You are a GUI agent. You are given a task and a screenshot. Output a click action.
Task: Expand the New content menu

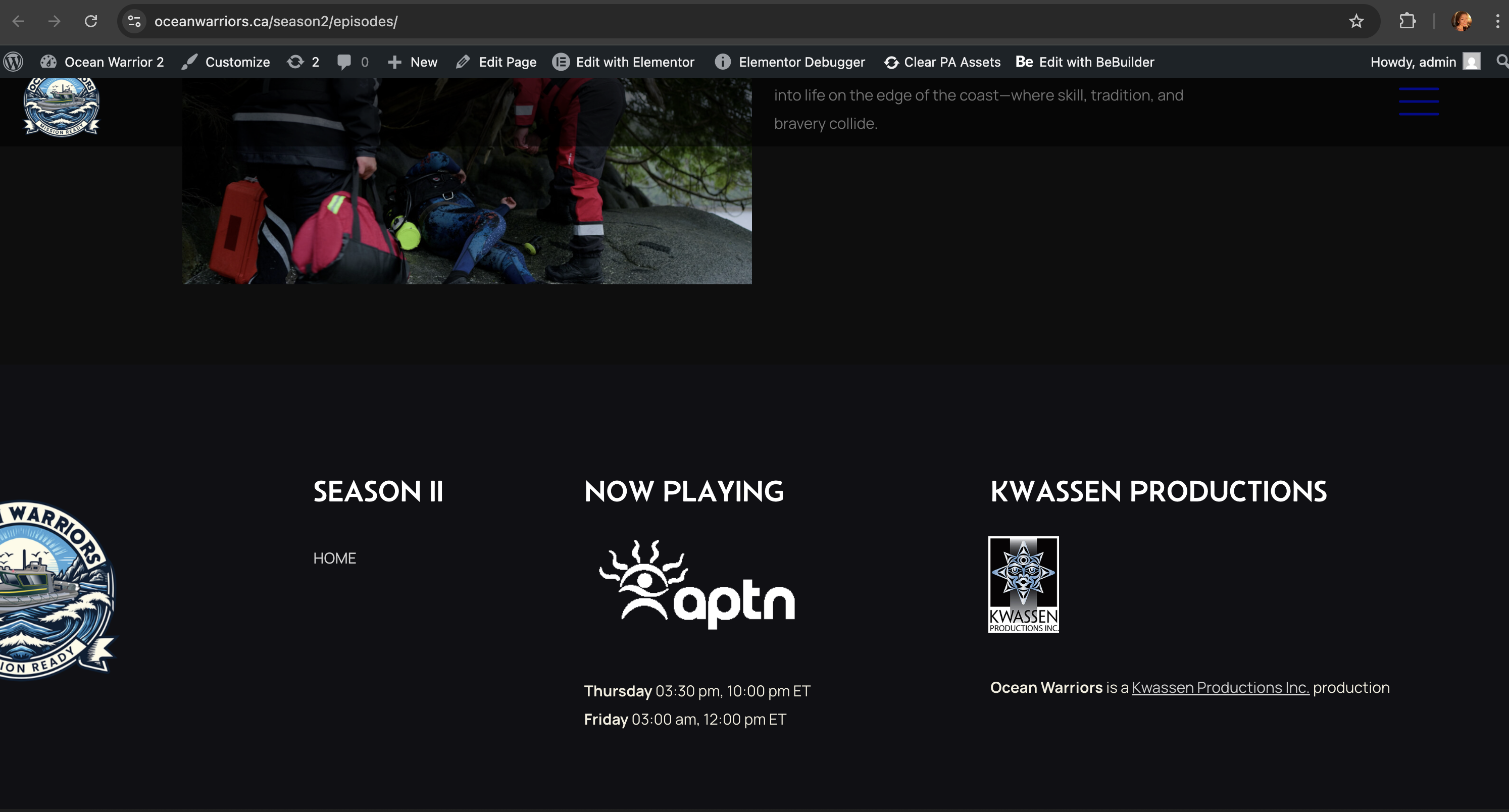click(x=413, y=62)
